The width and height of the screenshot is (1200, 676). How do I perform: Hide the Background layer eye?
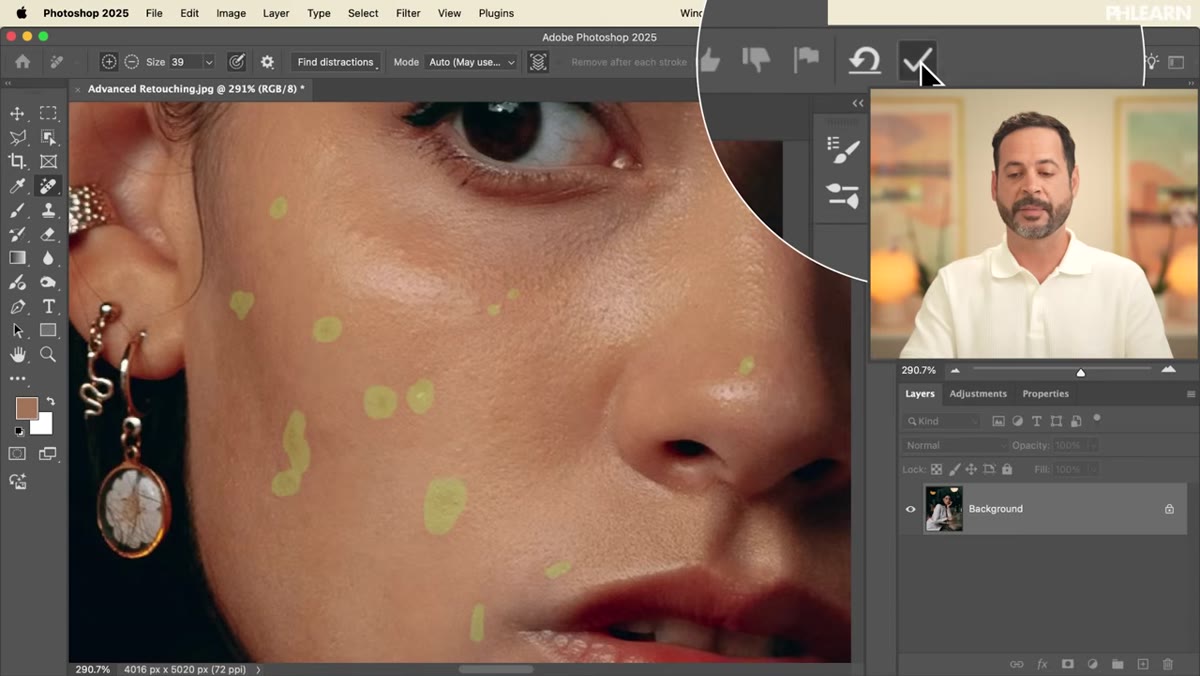tap(910, 509)
